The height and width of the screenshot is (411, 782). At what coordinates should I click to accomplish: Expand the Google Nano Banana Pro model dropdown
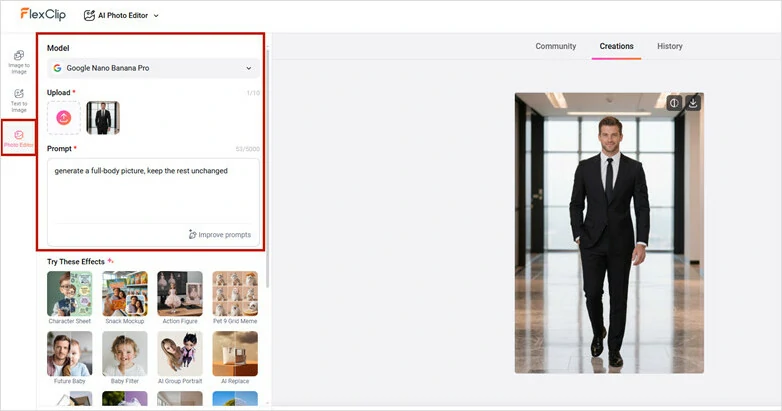[x=153, y=68]
